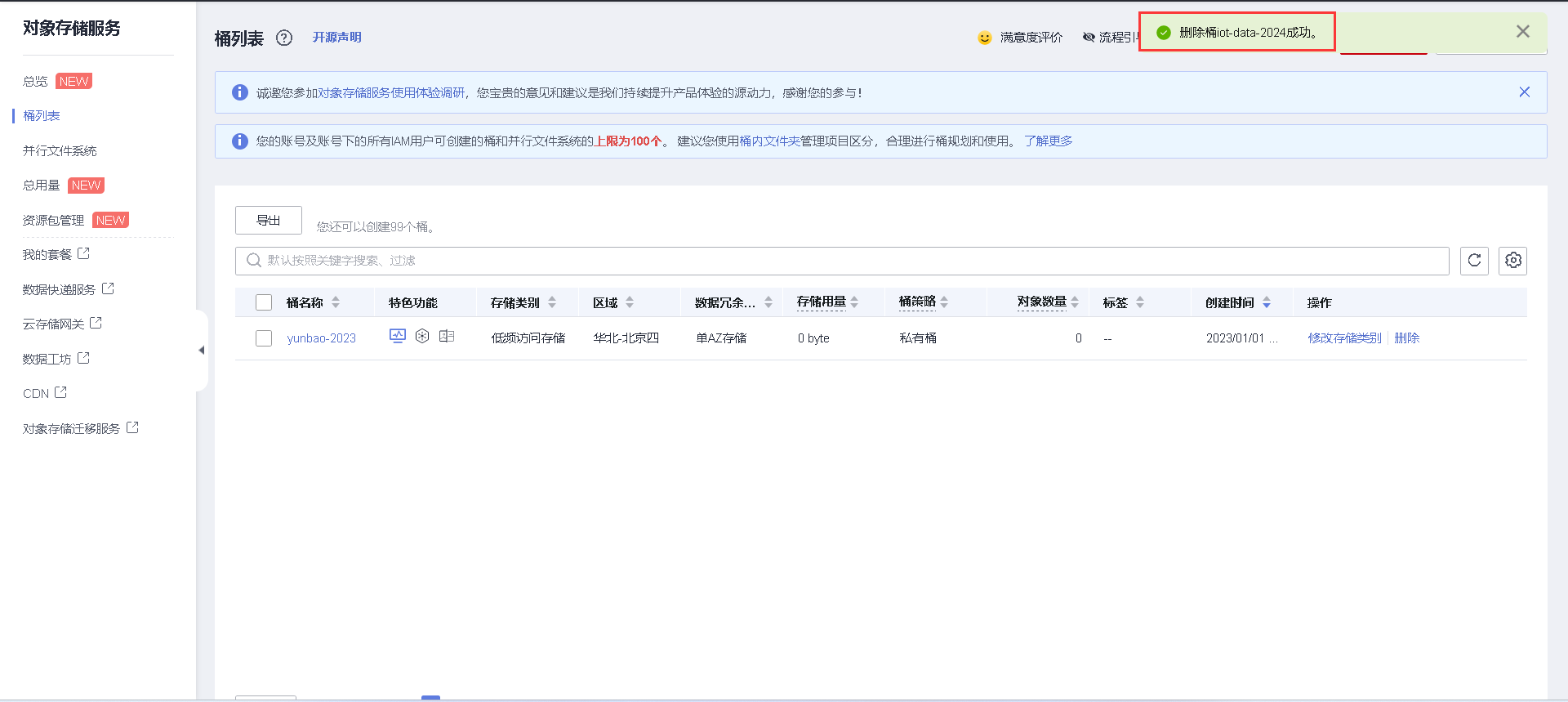Sort by 区域 column
The height and width of the screenshot is (702, 1568).
[x=630, y=302]
